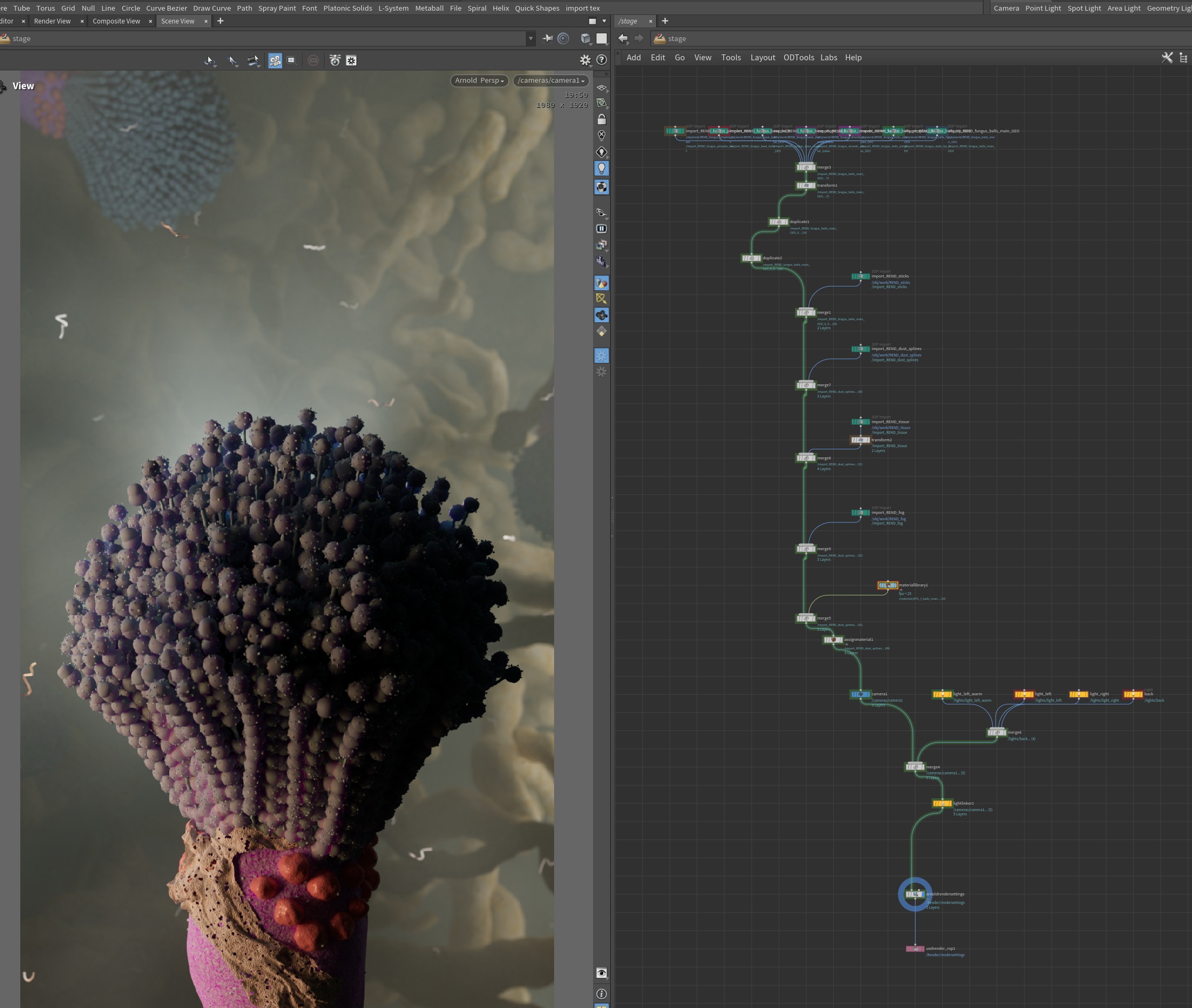The height and width of the screenshot is (1008, 1192).
Task: Add a Camera from the shelf
Action: click(x=1006, y=8)
